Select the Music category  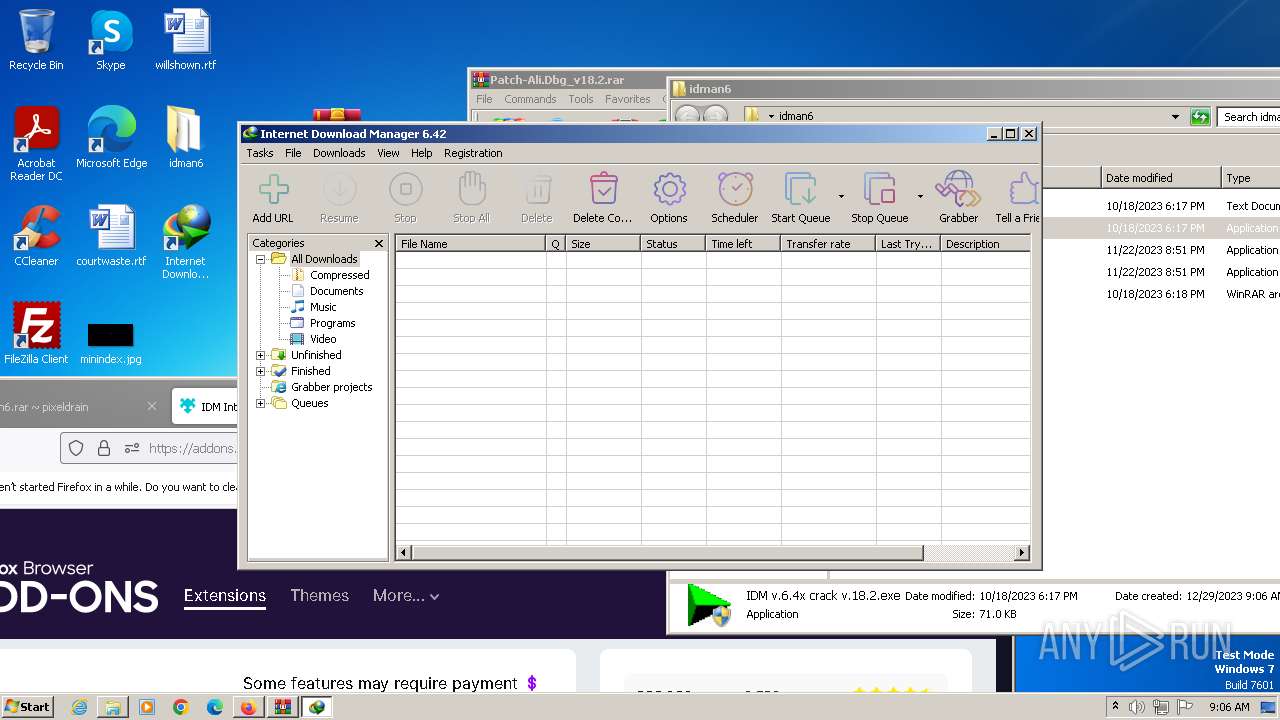pyautogui.click(x=323, y=307)
